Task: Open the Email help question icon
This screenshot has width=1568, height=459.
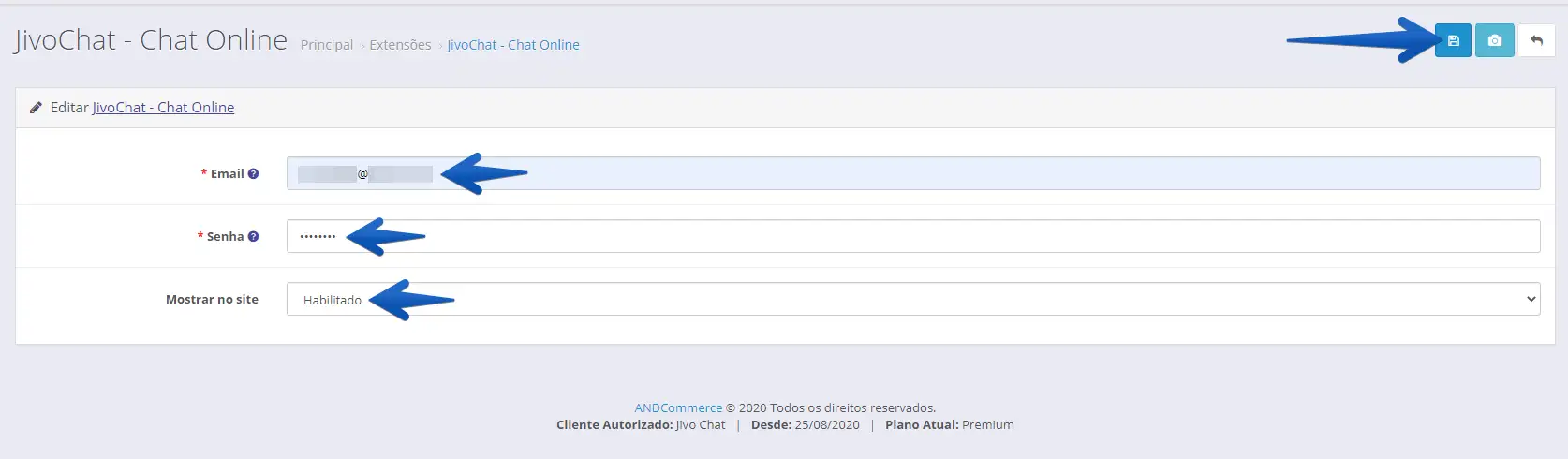Action: (253, 173)
